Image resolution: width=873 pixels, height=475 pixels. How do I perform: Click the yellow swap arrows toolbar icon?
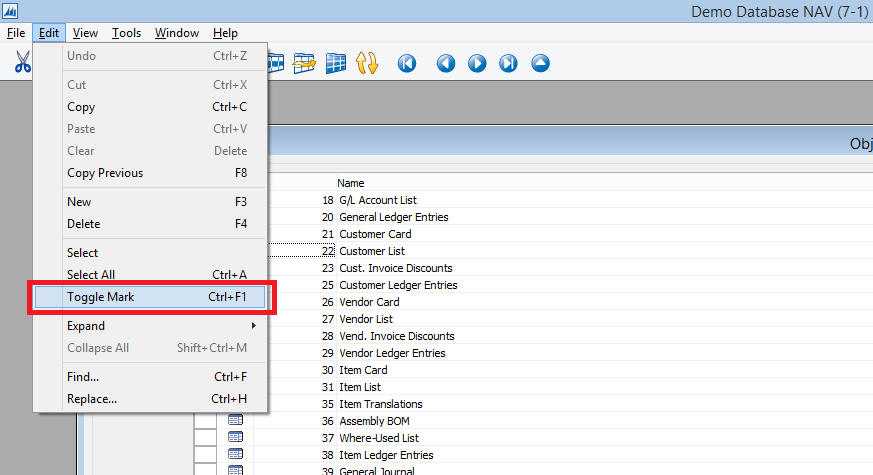(x=368, y=64)
